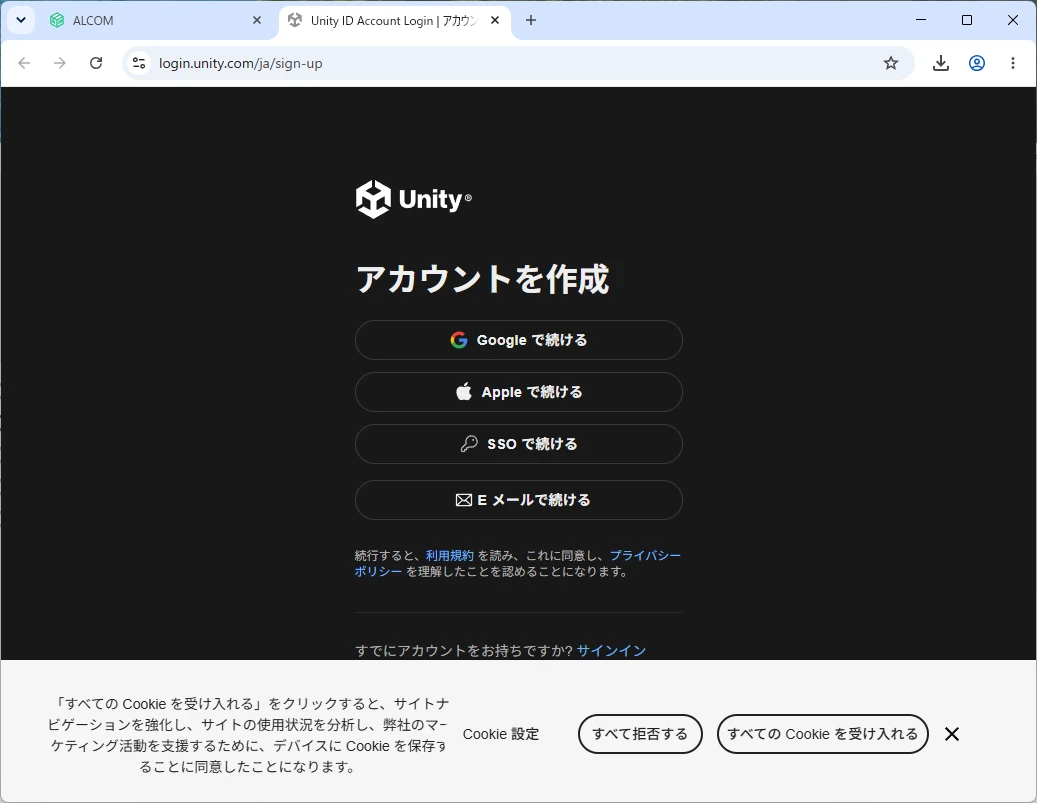The image size is (1037, 803).
Task: Click the すでにアカウントをお持ちですか? text
Action: point(464,651)
